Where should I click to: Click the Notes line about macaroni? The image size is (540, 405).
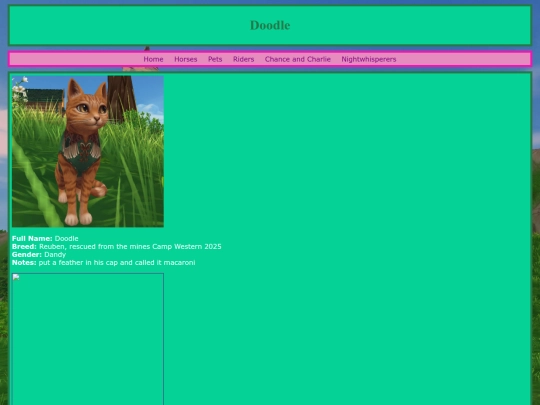point(104,262)
